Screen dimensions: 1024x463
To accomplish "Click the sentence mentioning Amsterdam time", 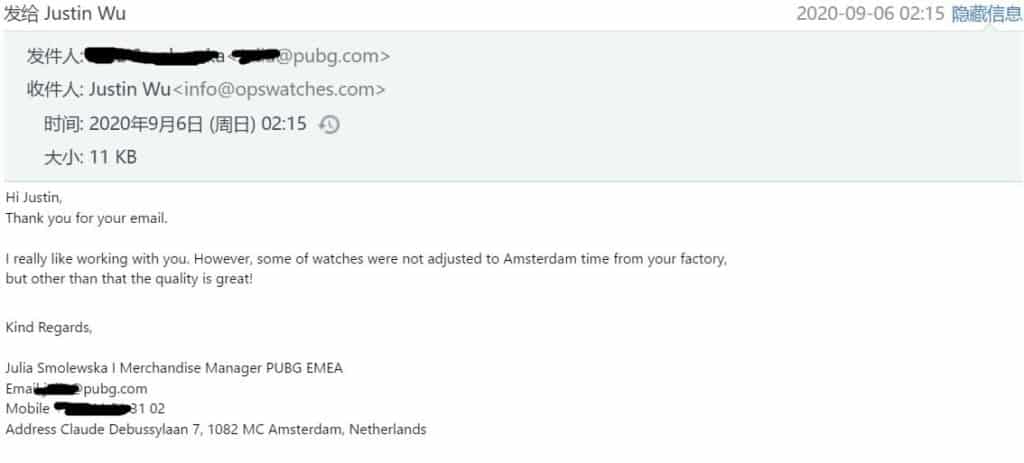I will coord(366,259).
